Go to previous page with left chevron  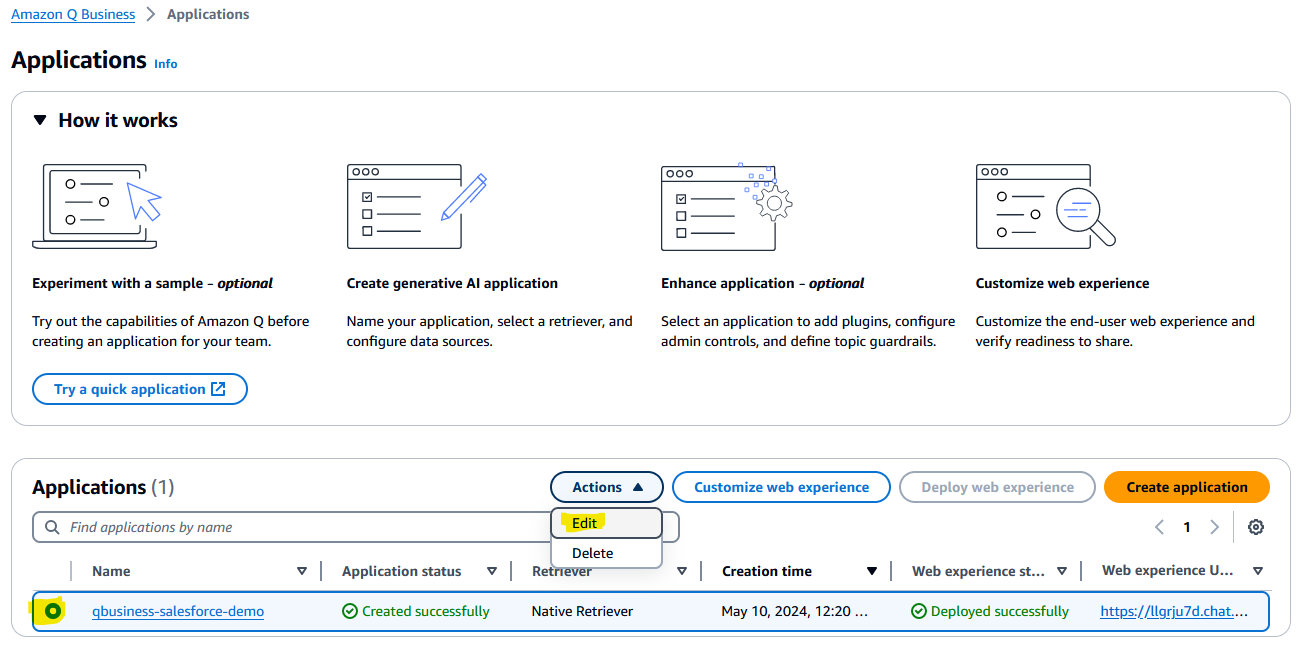click(1159, 527)
